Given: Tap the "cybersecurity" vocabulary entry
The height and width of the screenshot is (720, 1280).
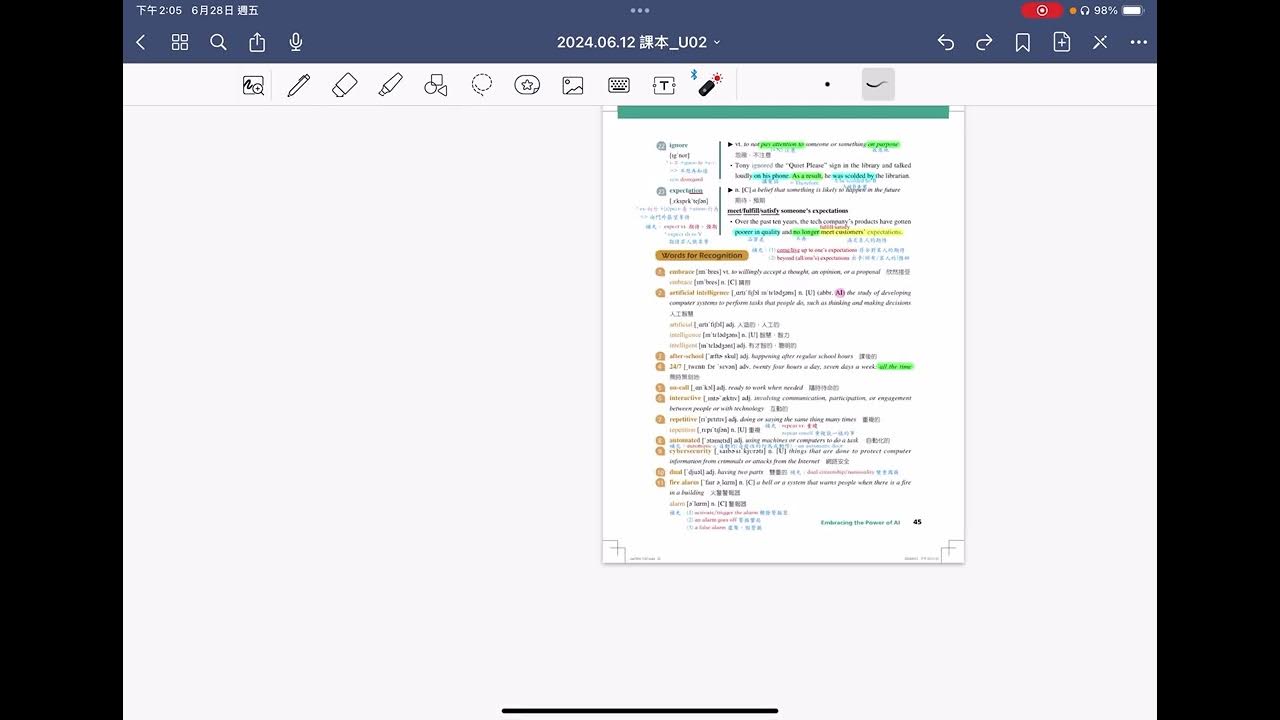Looking at the screenshot, I should pyautogui.click(x=690, y=451).
